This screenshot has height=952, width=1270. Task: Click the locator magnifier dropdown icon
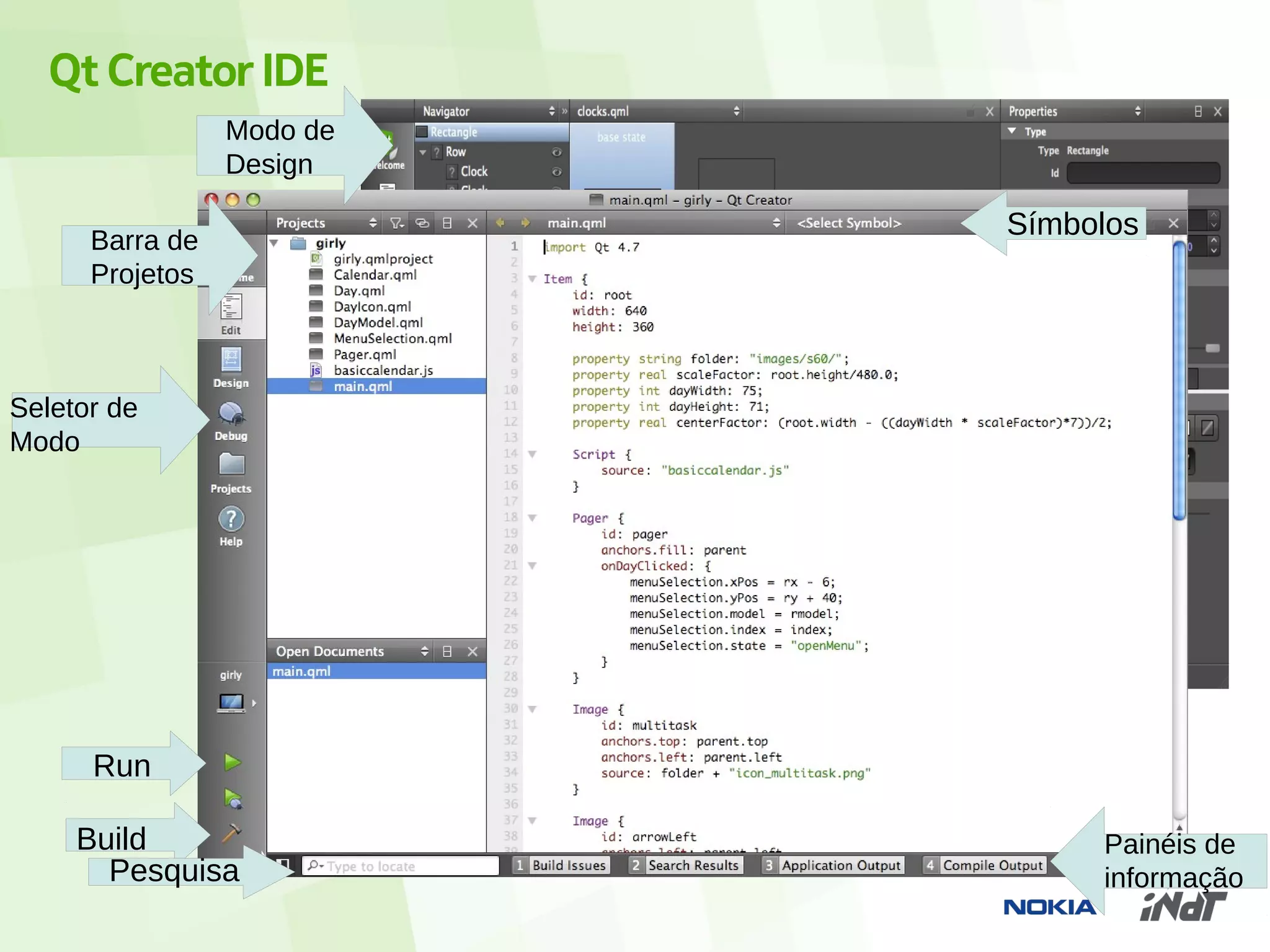click(315, 865)
